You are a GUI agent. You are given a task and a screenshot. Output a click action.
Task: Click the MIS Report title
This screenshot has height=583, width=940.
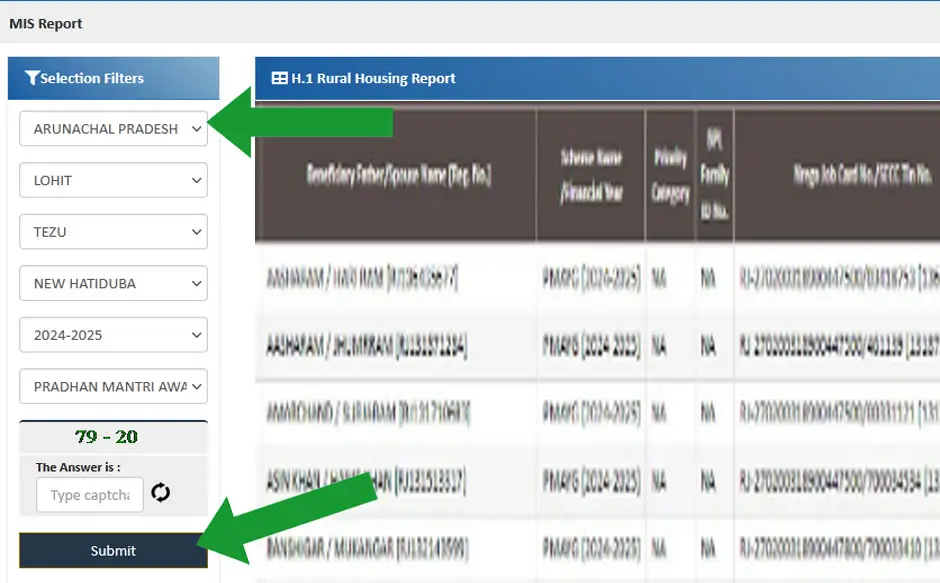[46, 24]
